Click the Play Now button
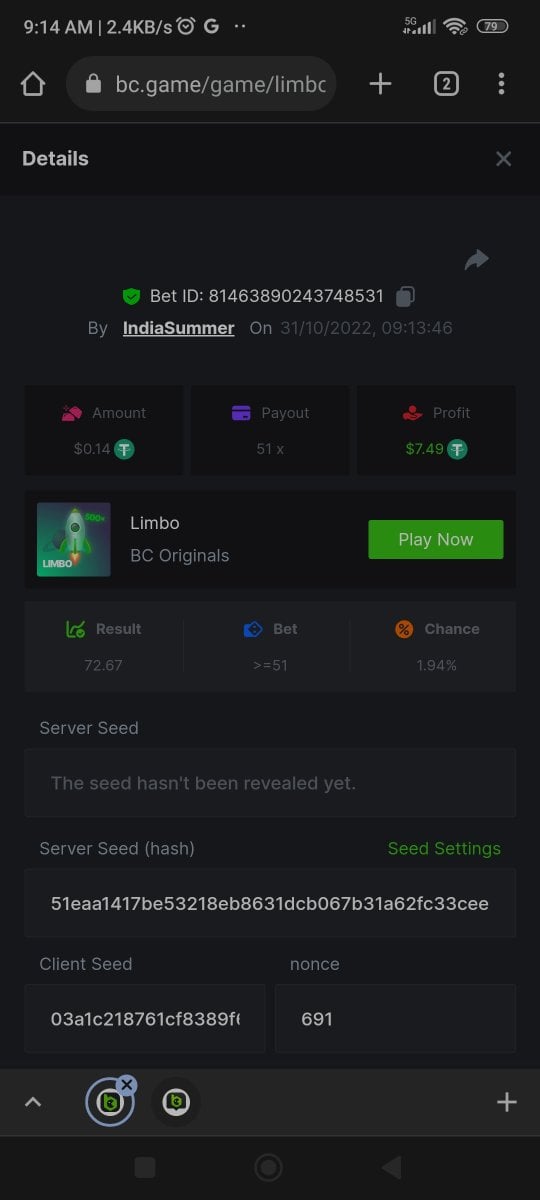 click(436, 539)
